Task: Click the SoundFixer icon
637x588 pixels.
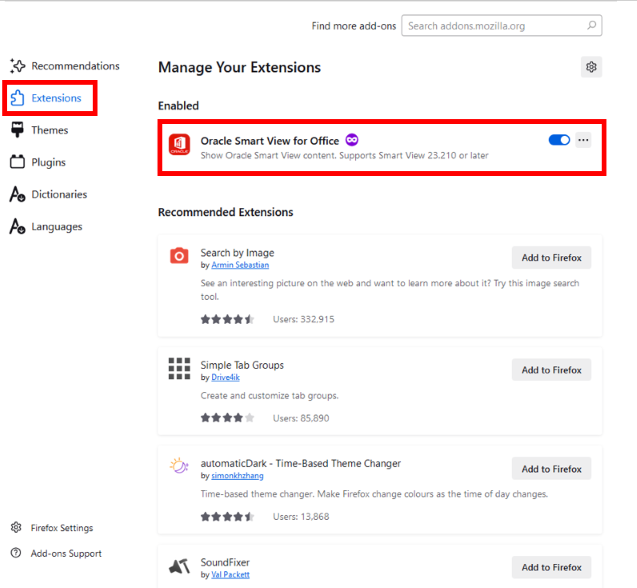Action: coord(179,566)
